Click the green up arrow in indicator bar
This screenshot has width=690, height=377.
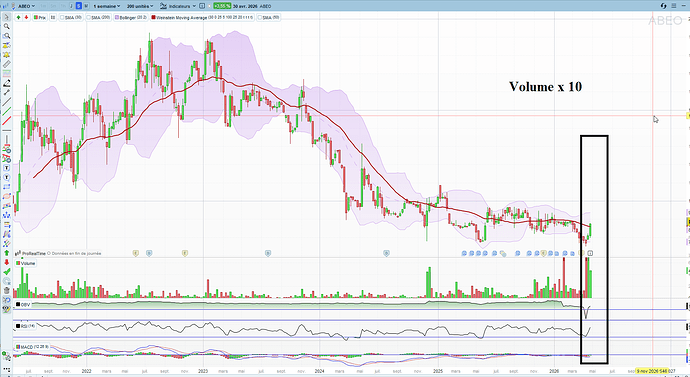pyautogui.click(x=18, y=17)
